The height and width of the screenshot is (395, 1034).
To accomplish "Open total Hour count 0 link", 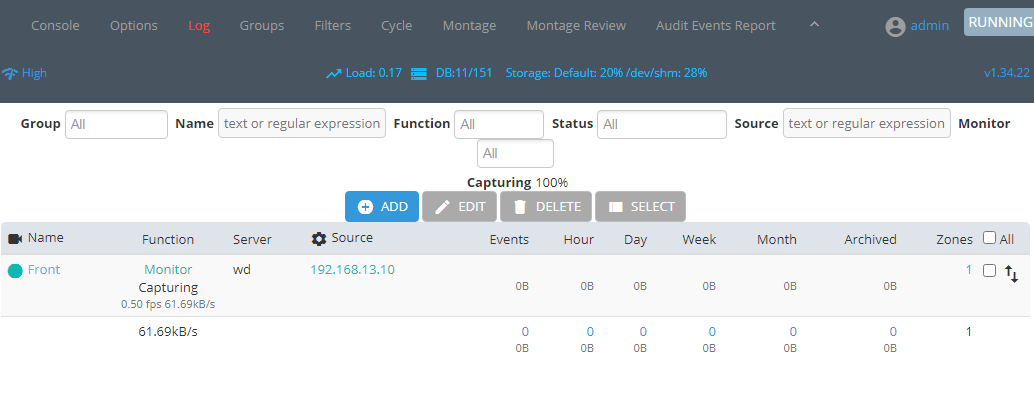I will [x=590, y=332].
